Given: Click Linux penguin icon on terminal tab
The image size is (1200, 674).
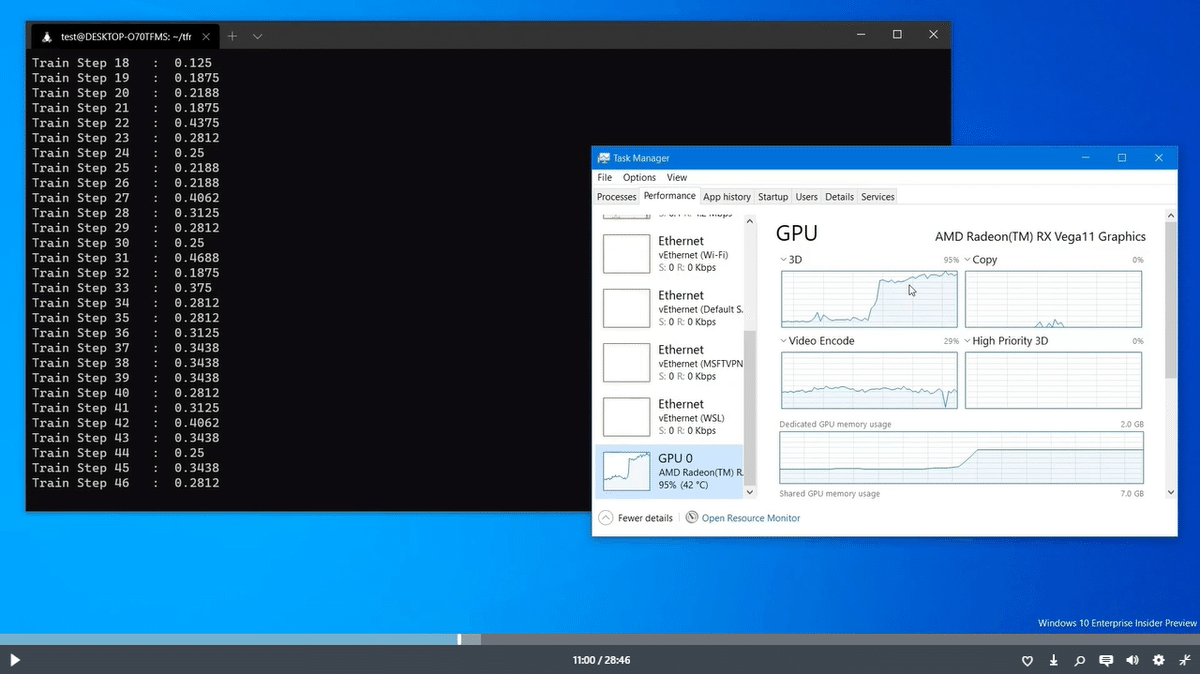Looking at the screenshot, I should pos(46,36).
